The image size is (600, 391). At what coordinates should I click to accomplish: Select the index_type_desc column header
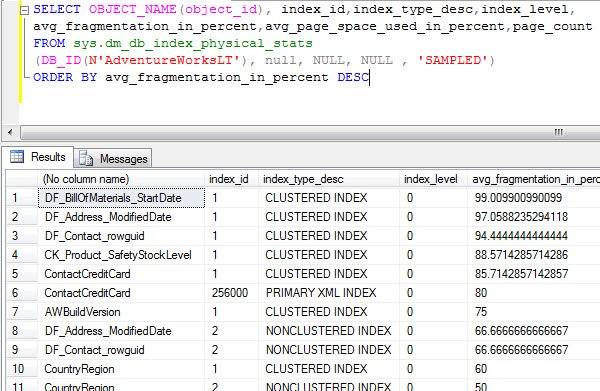329,179
